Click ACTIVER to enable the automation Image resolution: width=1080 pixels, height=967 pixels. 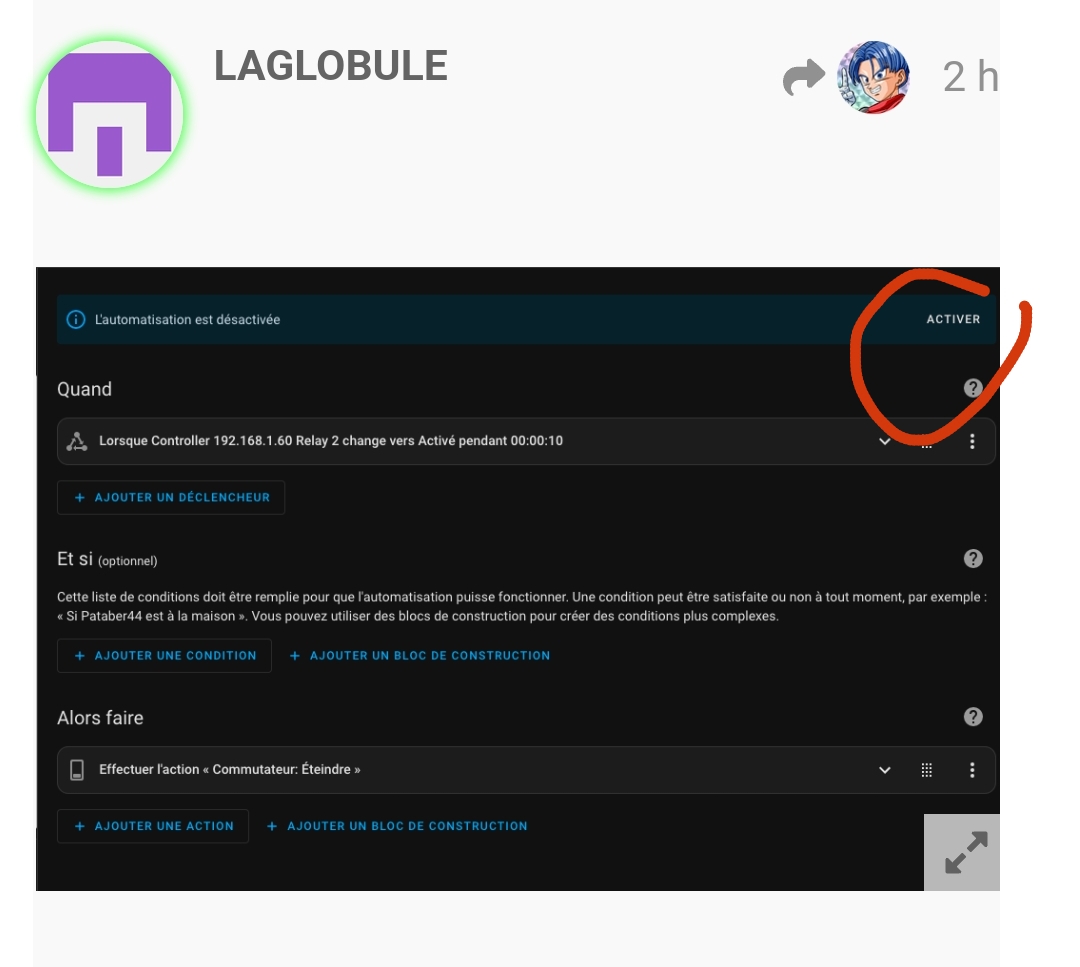pyautogui.click(x=953, y=320)
